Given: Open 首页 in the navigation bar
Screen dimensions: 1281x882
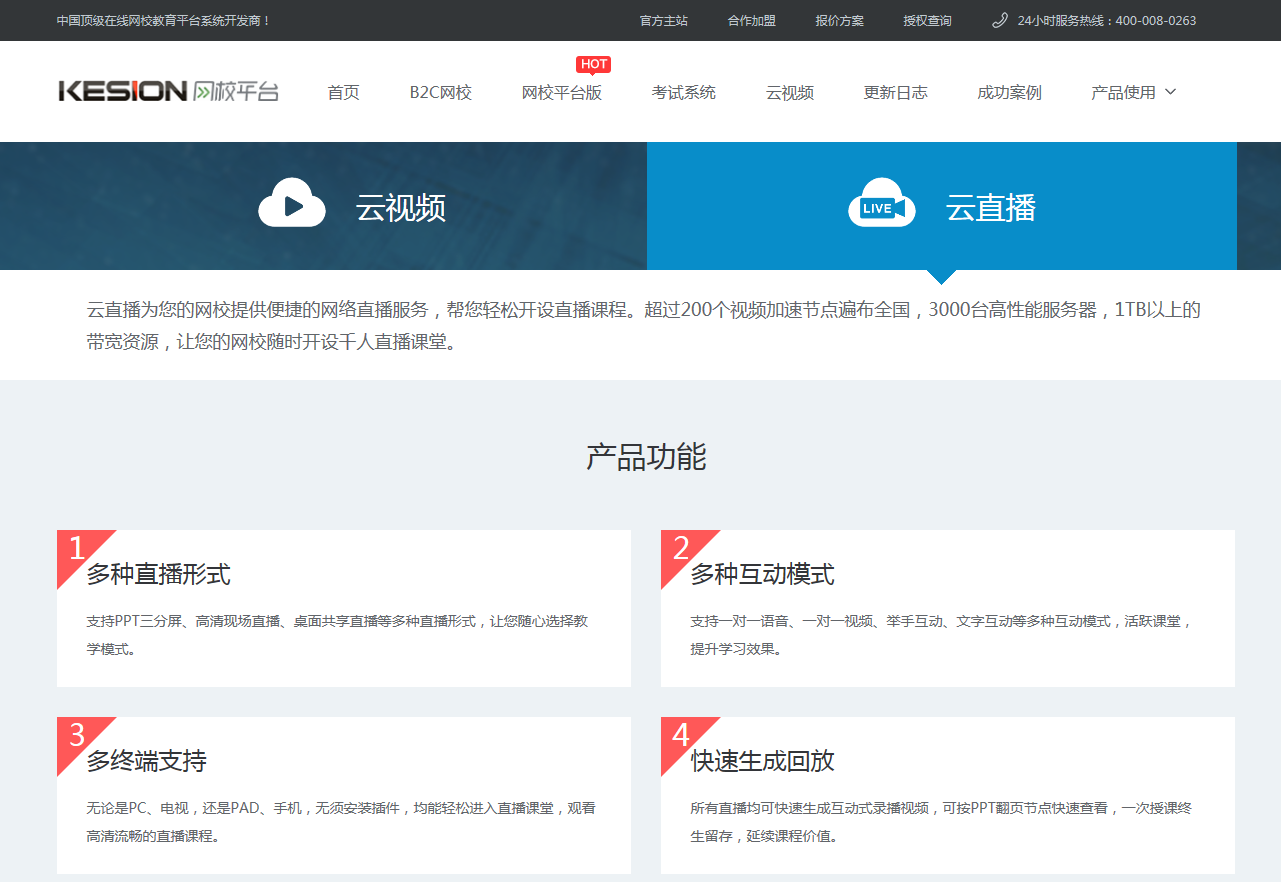Looking at the screenshot, I should (342, 91).
